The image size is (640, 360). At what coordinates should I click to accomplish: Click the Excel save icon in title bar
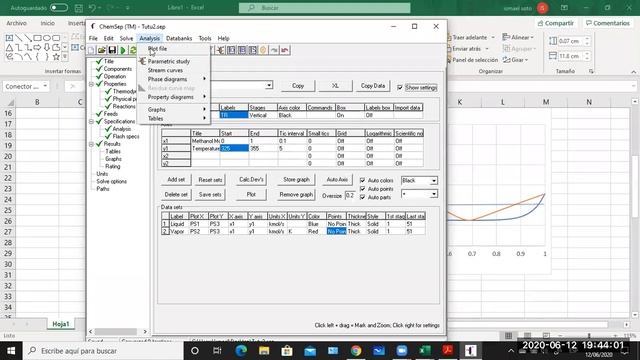tap(79, 8)
